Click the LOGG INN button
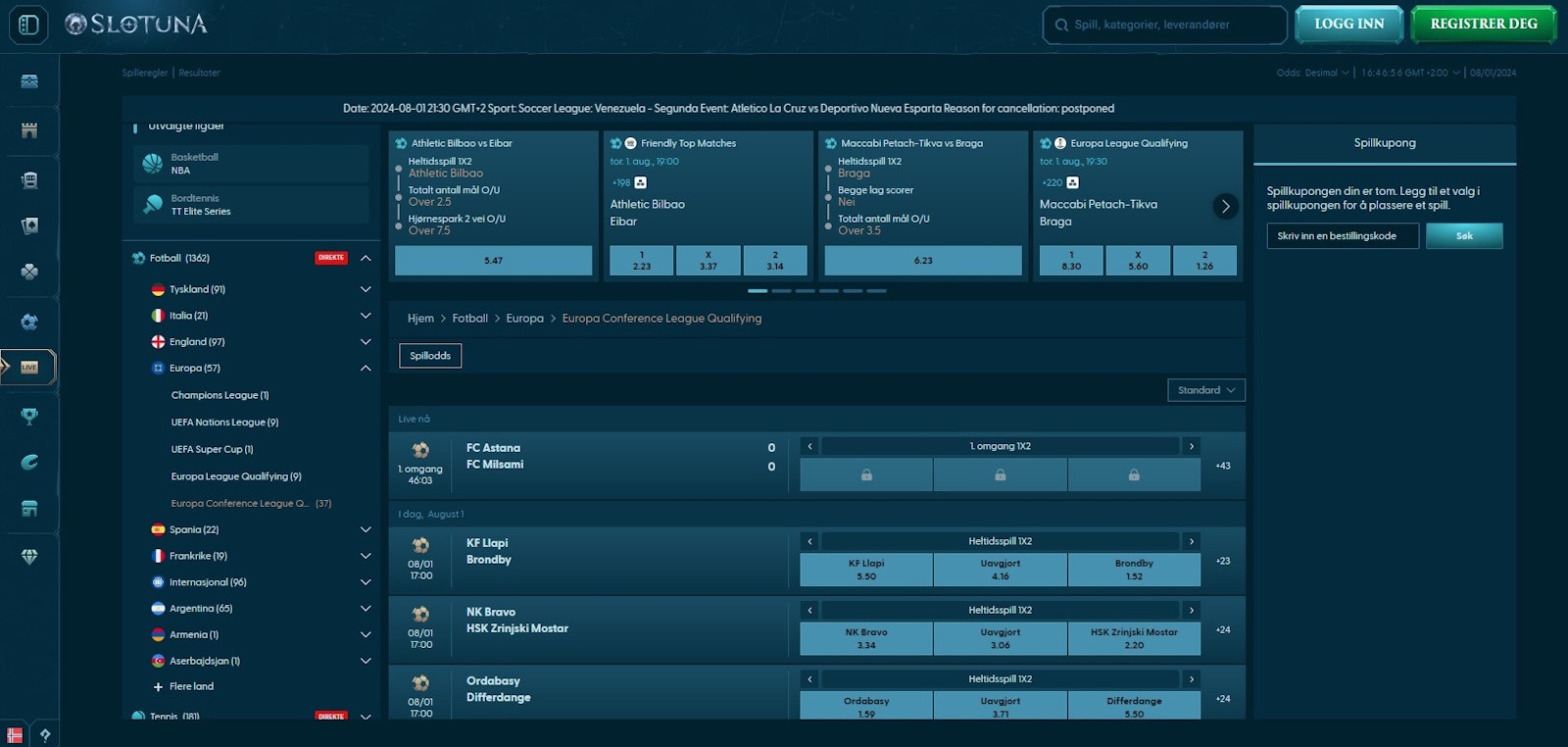 (x=1348, y=25)
